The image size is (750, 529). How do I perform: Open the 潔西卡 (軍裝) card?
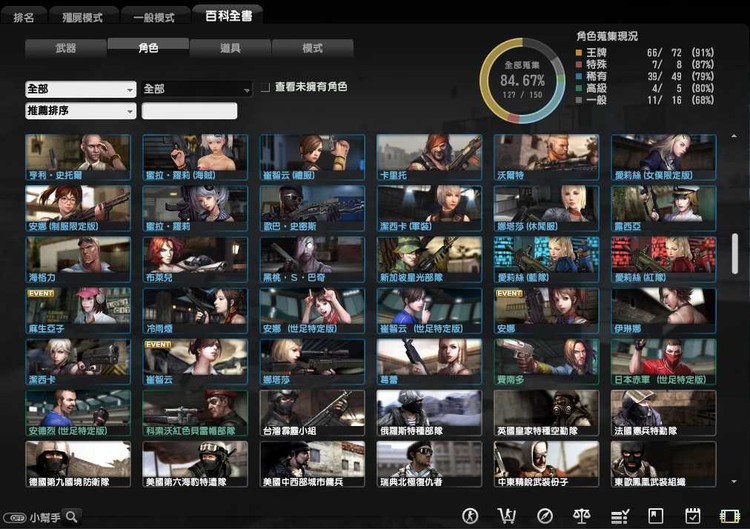pyautogui.click(x=430, y=208)
